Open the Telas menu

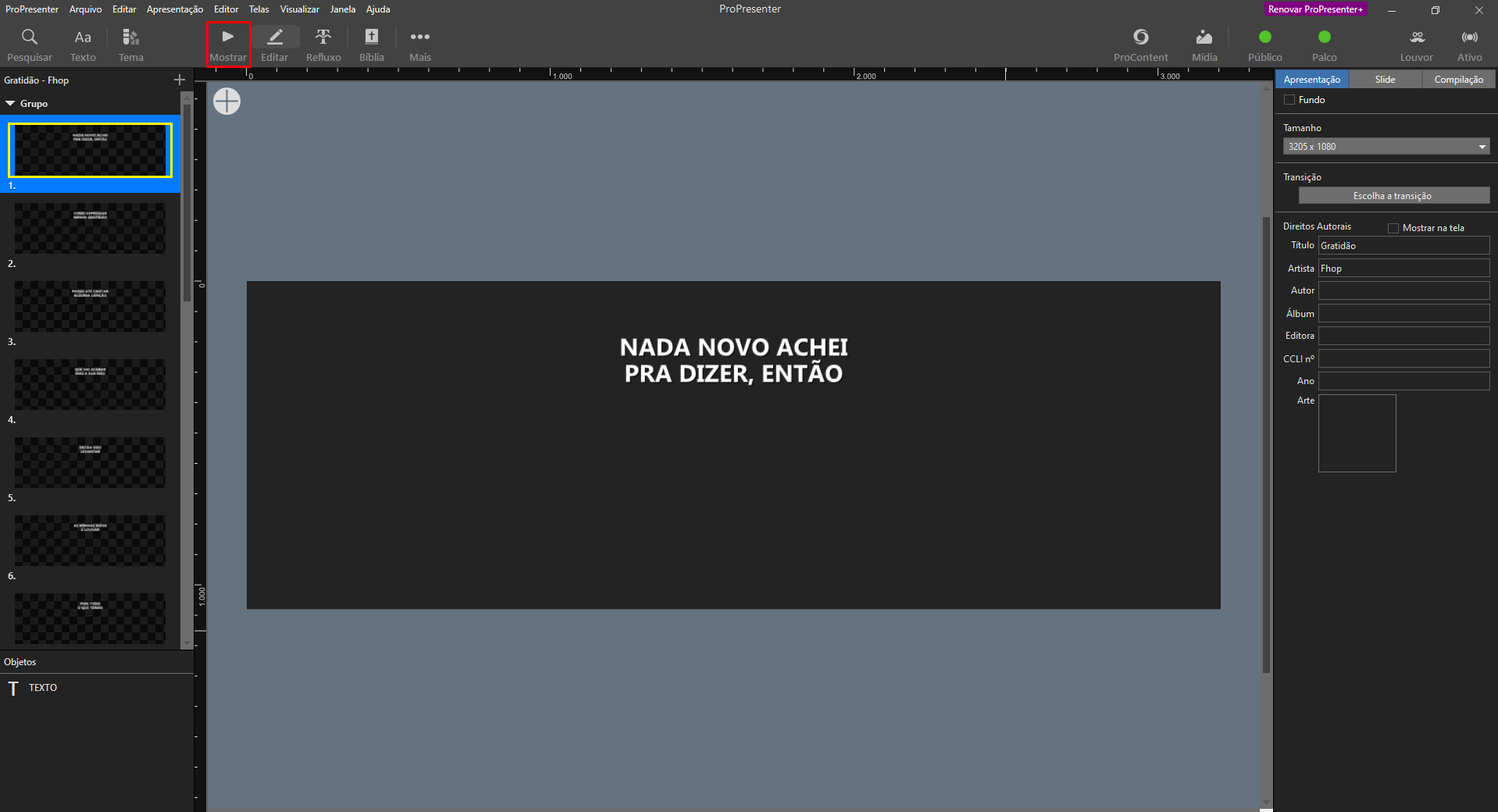point(259,9)
